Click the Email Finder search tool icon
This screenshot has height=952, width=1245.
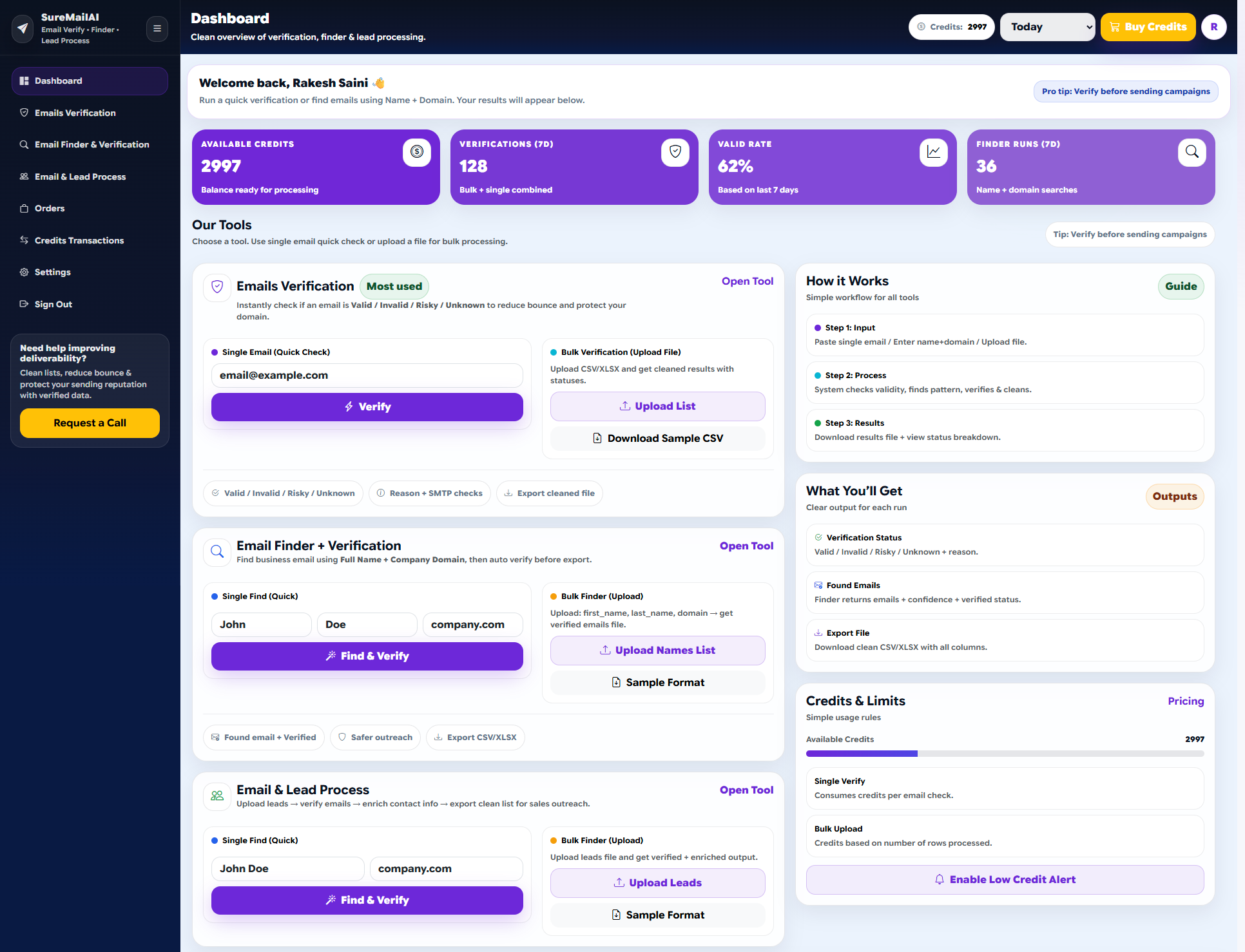point(217,552)
